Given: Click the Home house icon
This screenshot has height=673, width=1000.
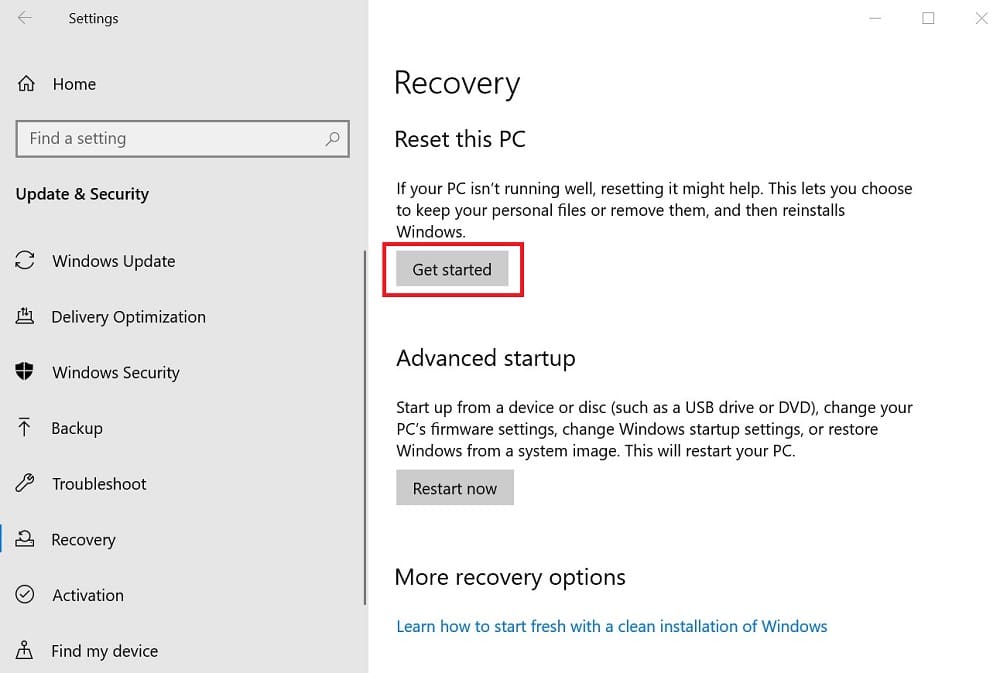Looking at the screenshot, I should (x=26, y=84).
